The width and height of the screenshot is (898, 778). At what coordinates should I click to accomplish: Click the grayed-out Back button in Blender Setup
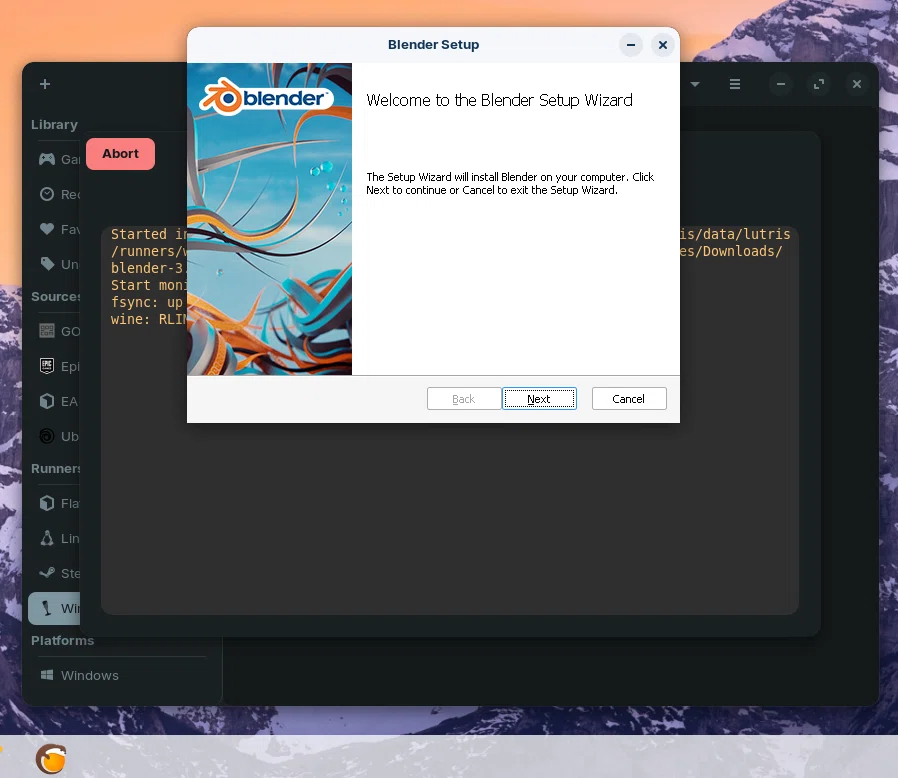[x=464, y=399]
